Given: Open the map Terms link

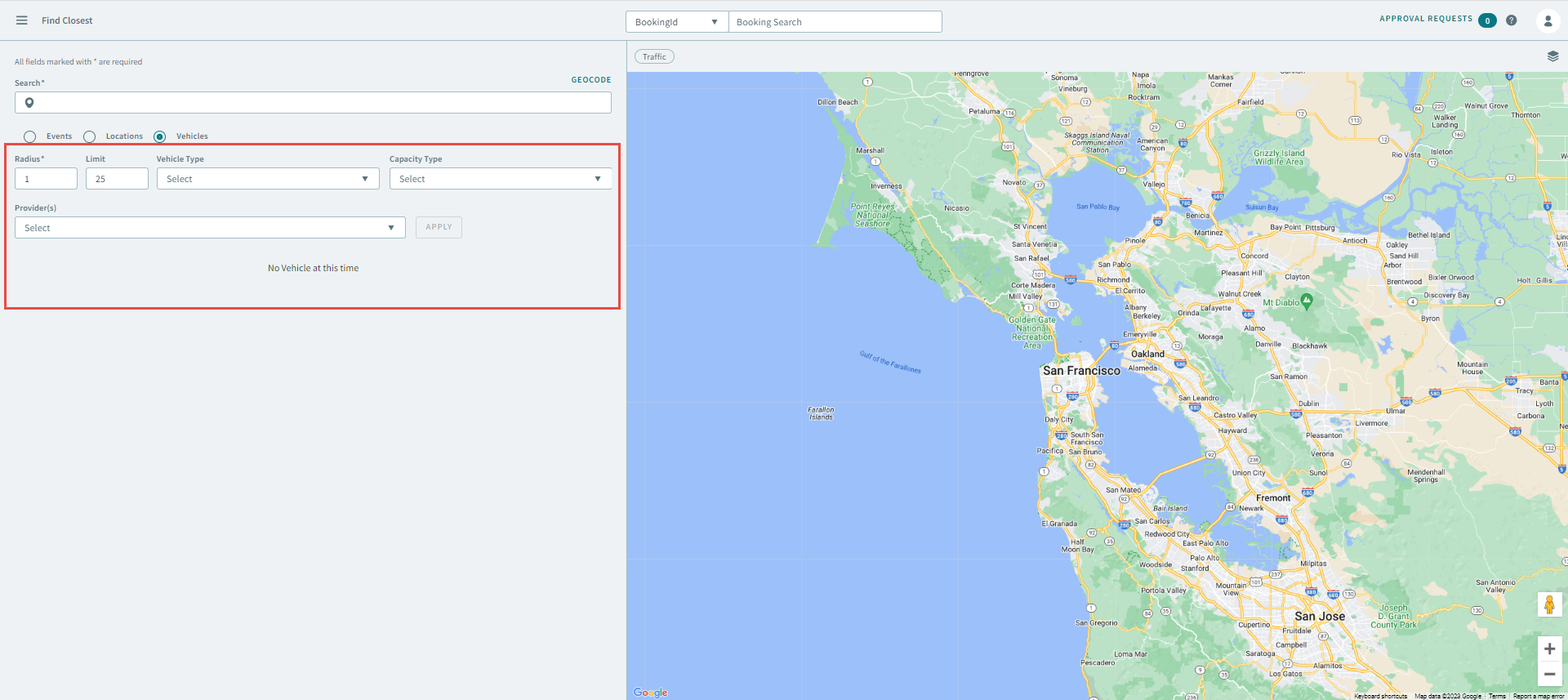Looking at the screenshot, I should [x=1497, y=696].
